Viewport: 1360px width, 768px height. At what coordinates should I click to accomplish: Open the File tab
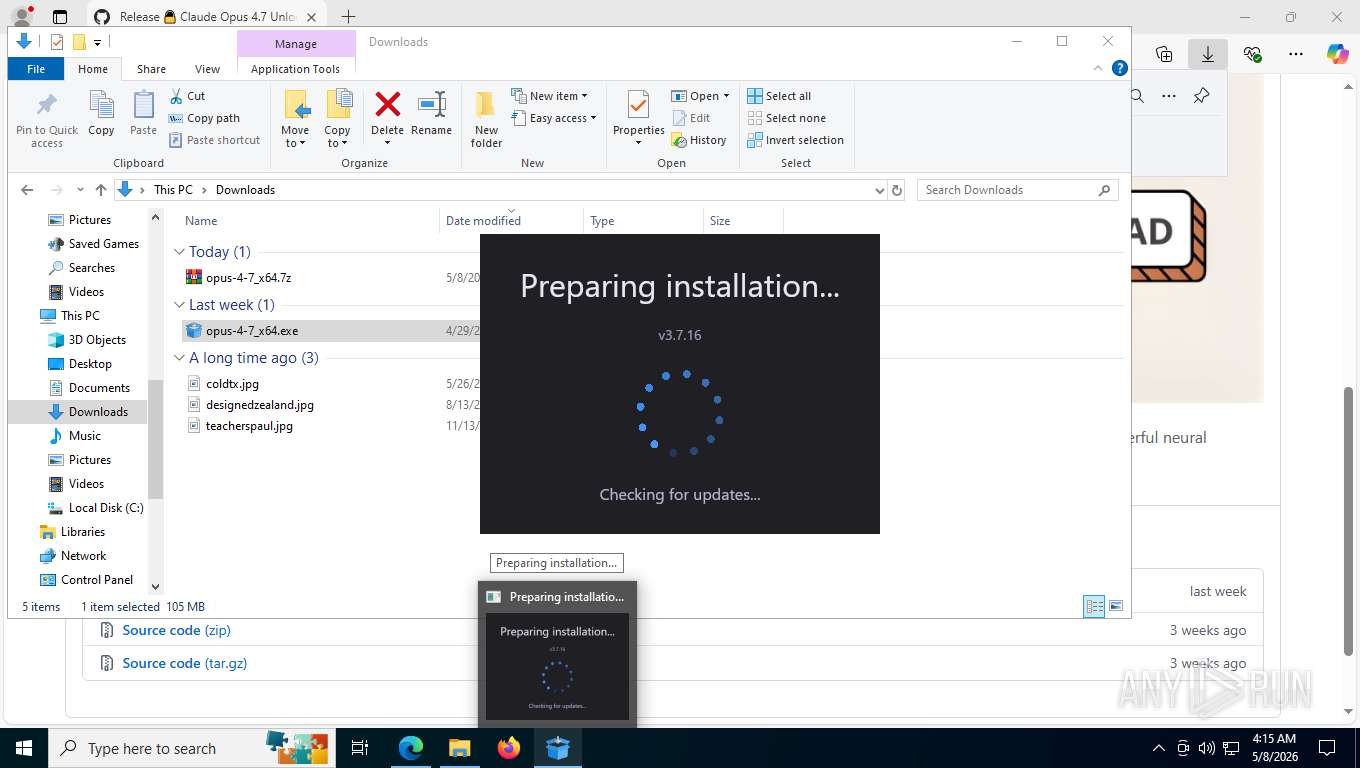(36, 69)
